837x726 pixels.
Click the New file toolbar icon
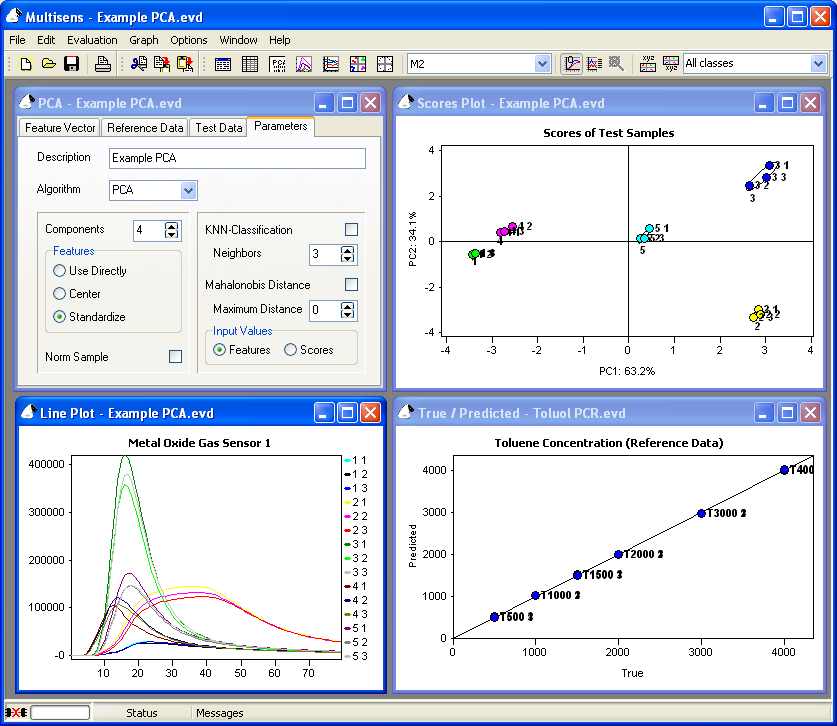pyautogui.click(x=26, y=64)
